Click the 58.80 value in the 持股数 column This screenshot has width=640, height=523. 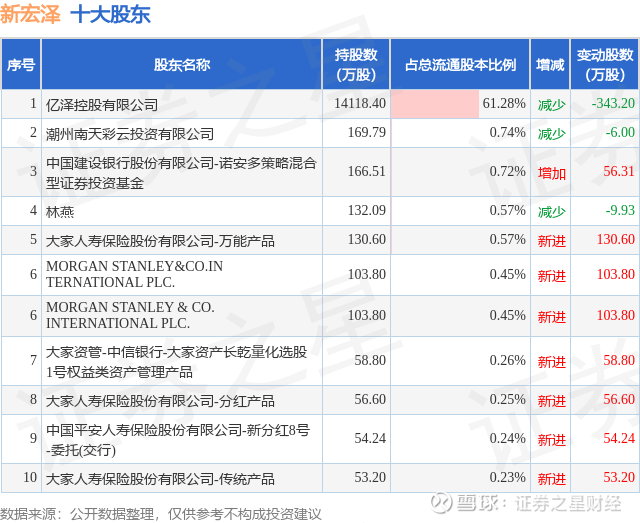coord(370,360)
